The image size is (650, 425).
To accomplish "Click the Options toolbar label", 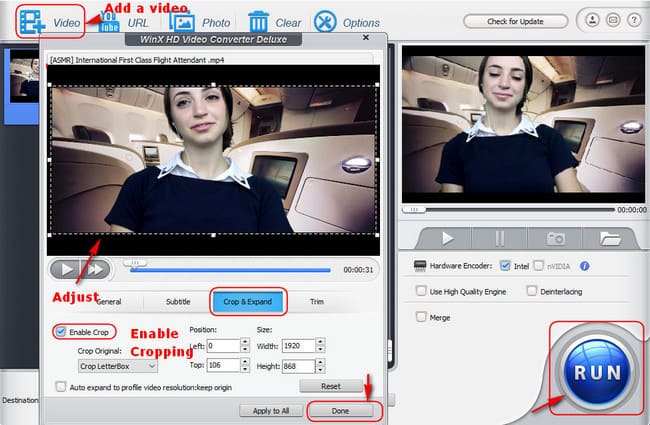I will click(x=361, y=23).
